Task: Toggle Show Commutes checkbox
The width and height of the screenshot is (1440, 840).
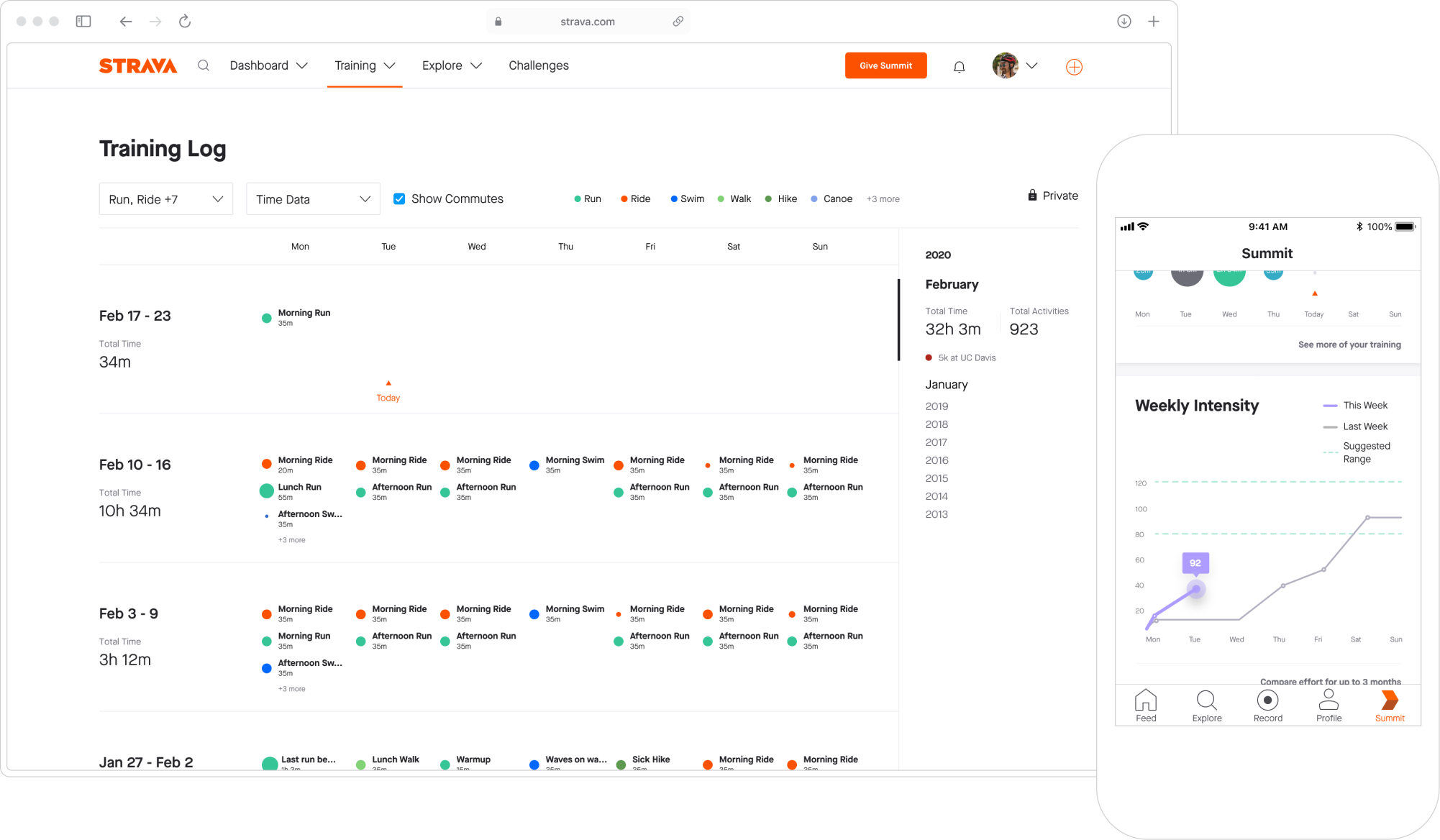Action: pyautogui.click(x=399, y=198)
